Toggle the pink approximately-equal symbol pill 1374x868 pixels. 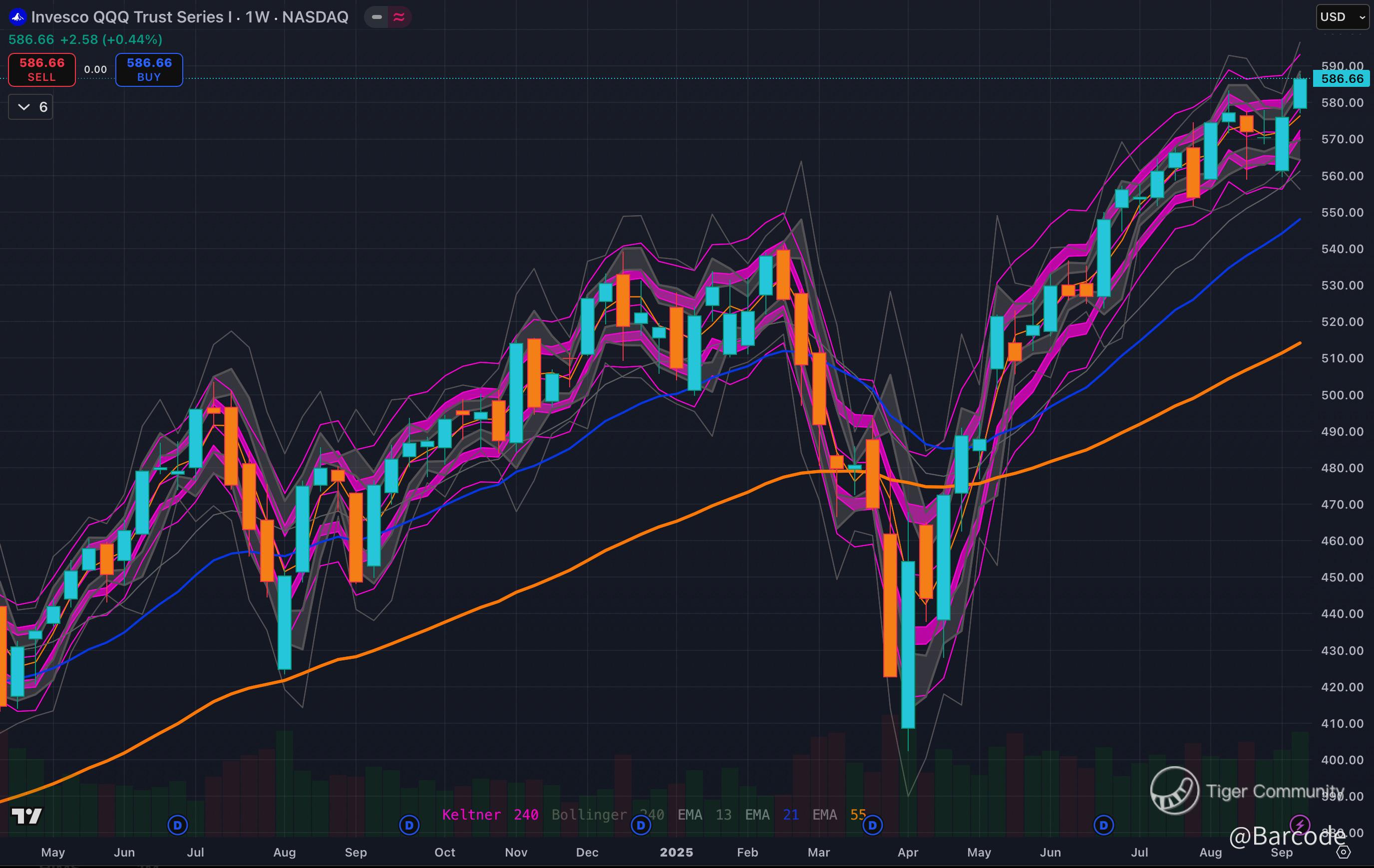tap(399, 17)
